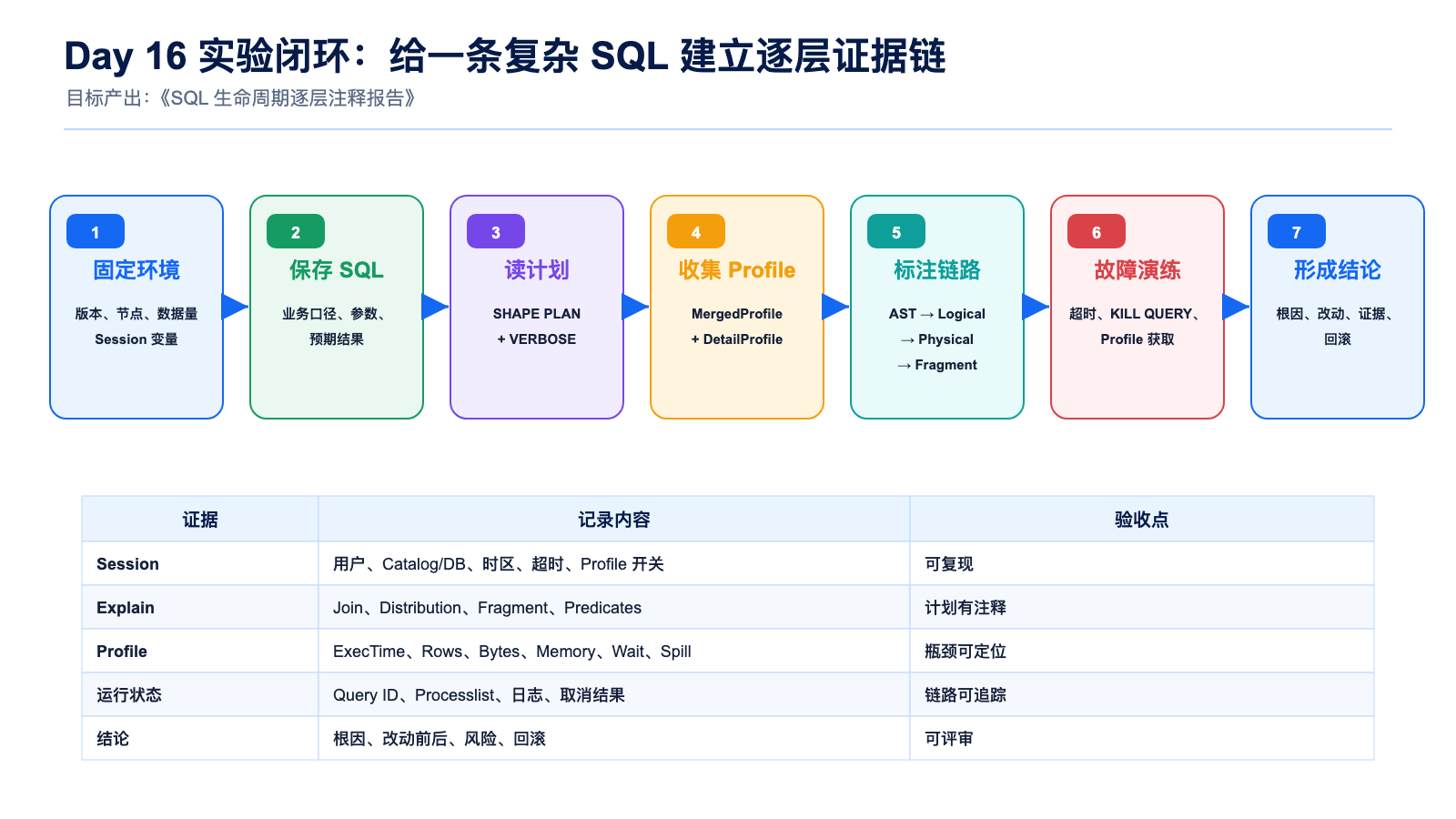The height and width of the screenshot is (819, 1456).
Task: Click the 链路可追踪 acceptance cell
Action: [x=1142, y=695]
